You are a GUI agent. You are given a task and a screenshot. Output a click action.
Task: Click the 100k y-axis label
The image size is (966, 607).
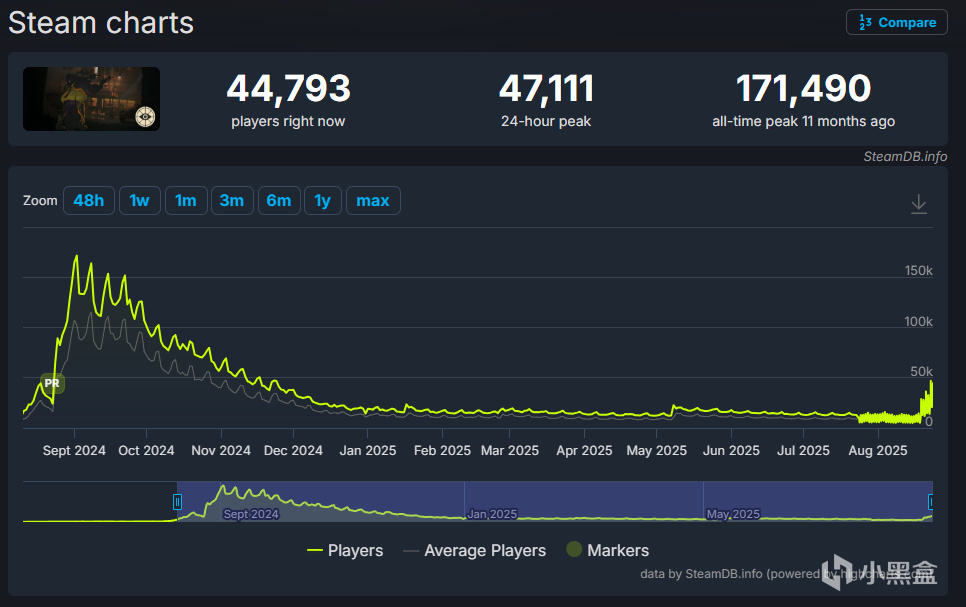(x=919, y=322)
